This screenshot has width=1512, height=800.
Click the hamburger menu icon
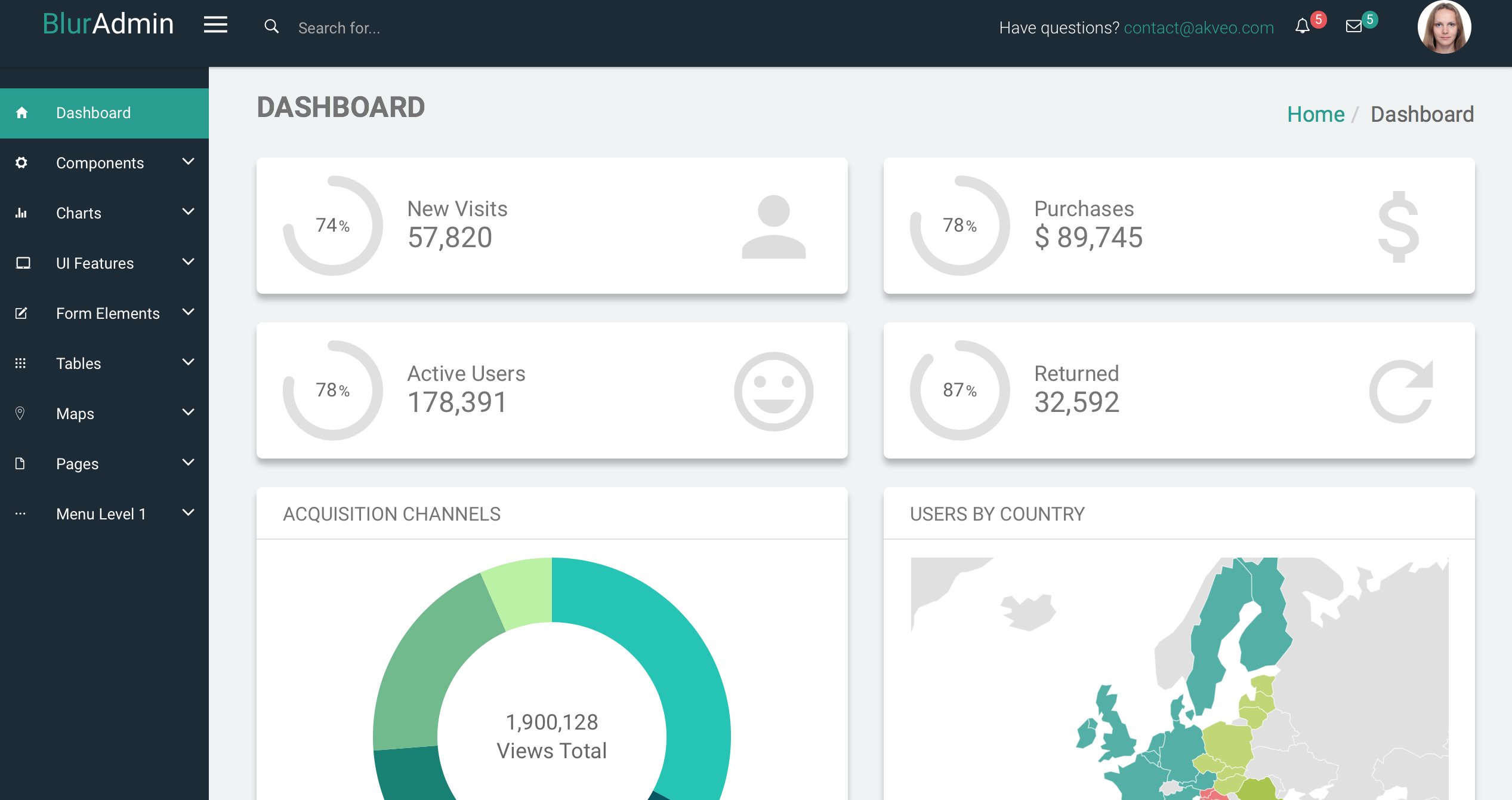click(215, 25)
